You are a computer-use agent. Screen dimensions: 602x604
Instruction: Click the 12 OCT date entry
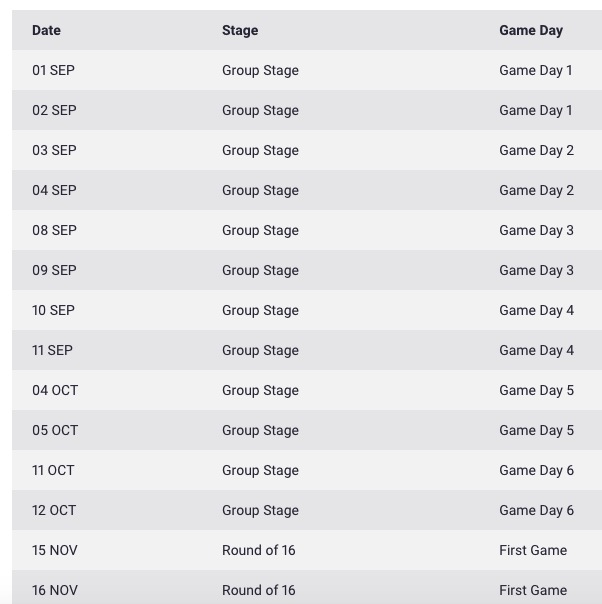coord(54,510)
